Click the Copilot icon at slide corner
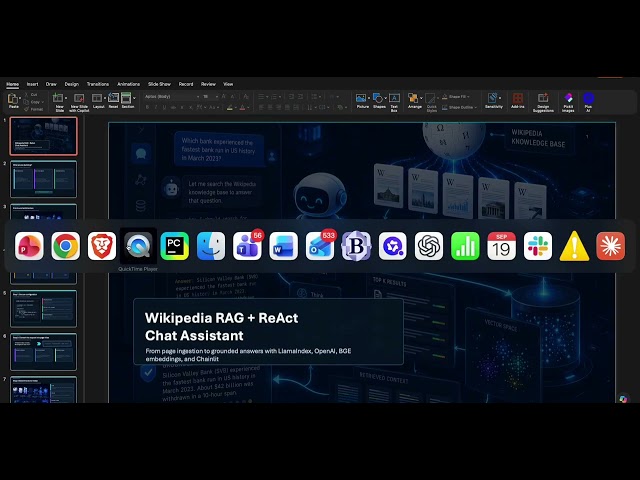Image resolution: width=640 pixels, height=480 pixels. 623,399
